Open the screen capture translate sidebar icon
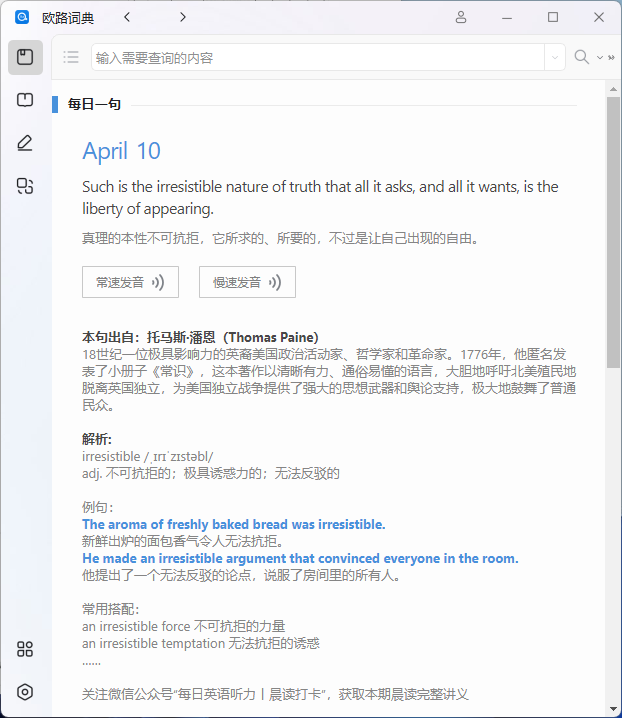The height and width of the screenshot is (718, 622). point(25,185)
